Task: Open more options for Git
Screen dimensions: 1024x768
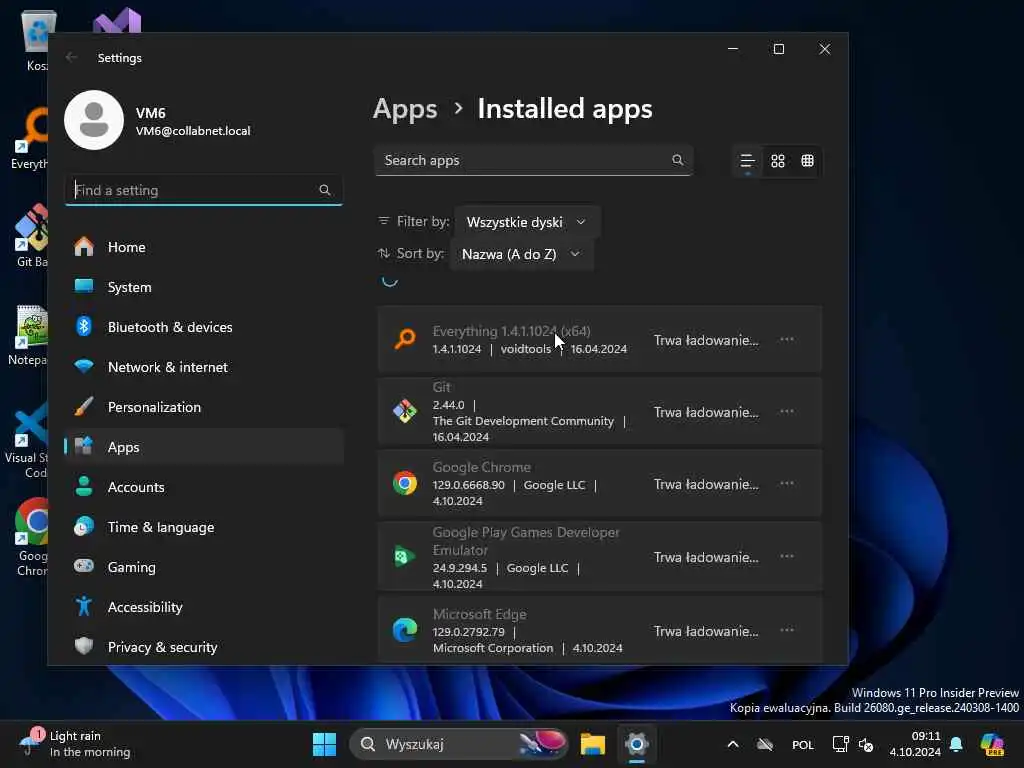Action: point(786,411)
